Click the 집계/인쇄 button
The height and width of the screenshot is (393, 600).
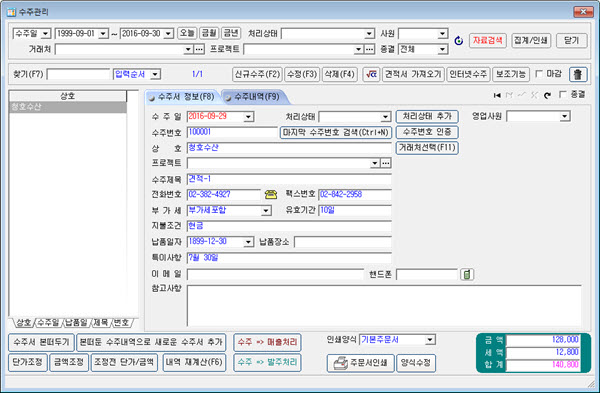[x=531, y=41]
